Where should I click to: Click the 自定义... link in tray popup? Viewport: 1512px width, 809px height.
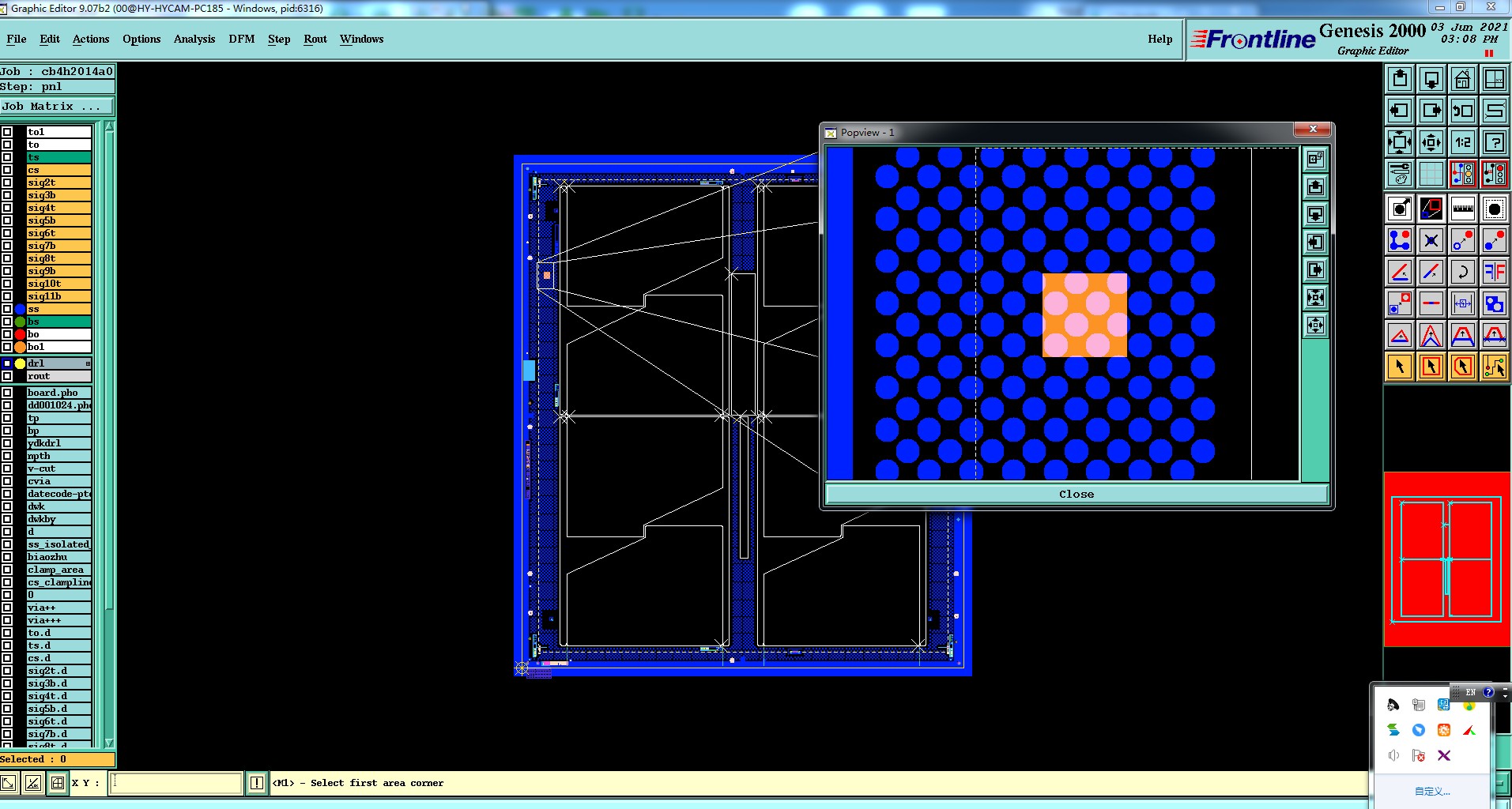point(1432,791)
